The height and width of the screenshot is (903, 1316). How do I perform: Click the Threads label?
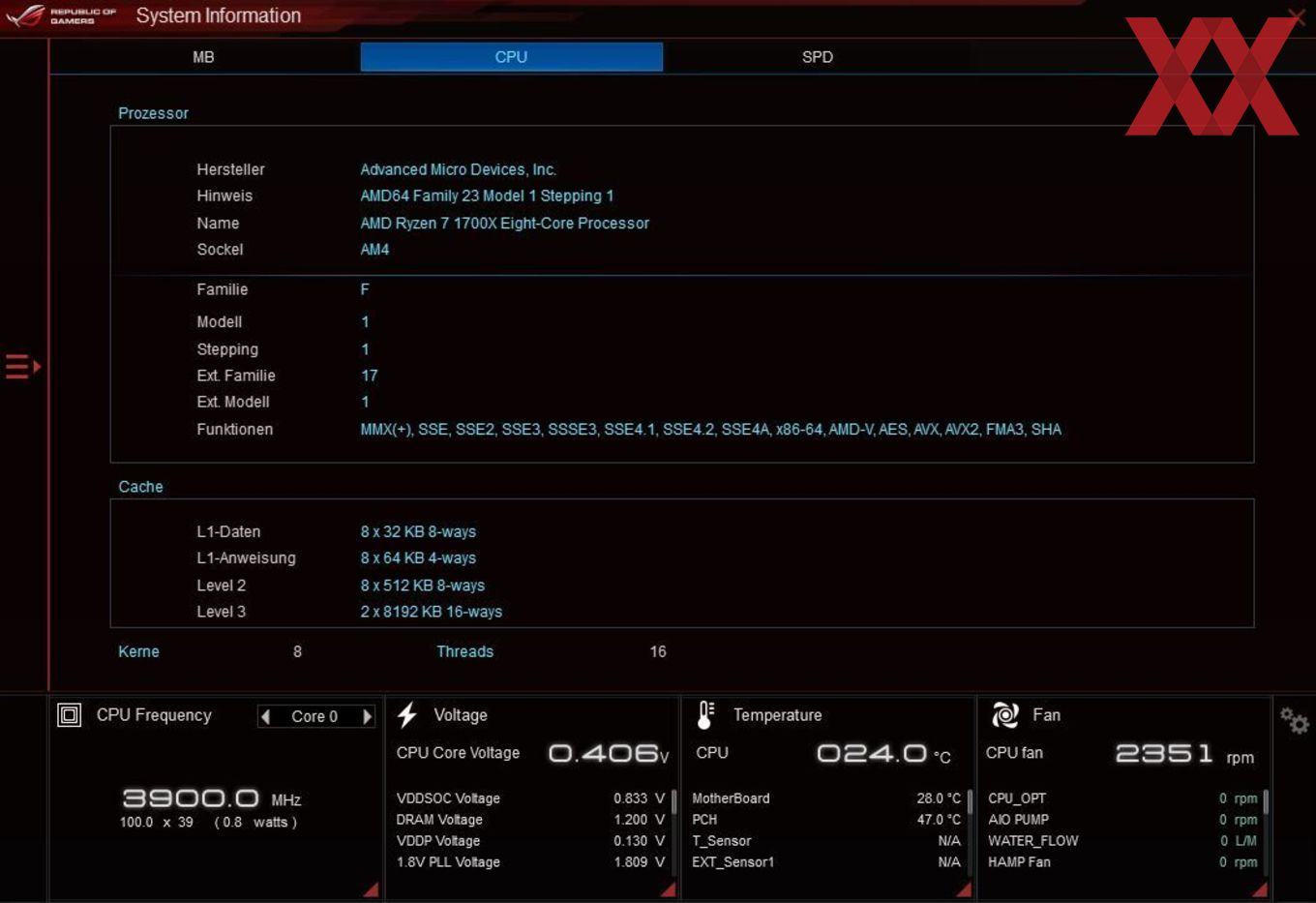coord(464,651)
